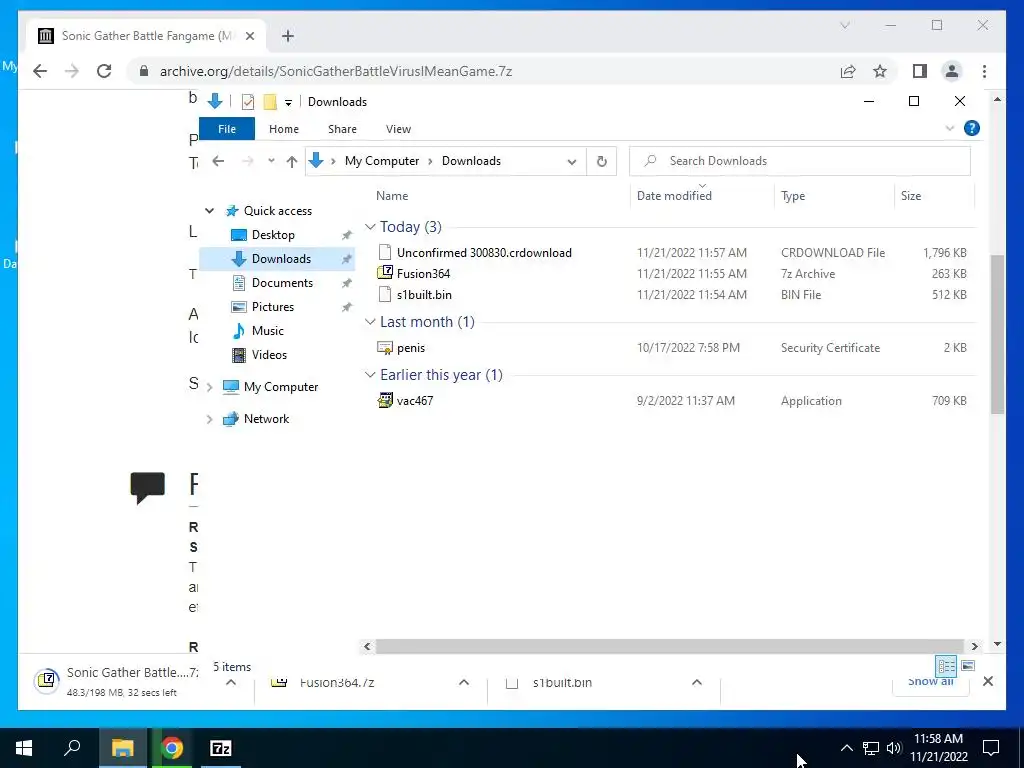This screenshot has height=768, width=1024.
Task: Show hidden system tray icons
Action: tap(846, 748)
